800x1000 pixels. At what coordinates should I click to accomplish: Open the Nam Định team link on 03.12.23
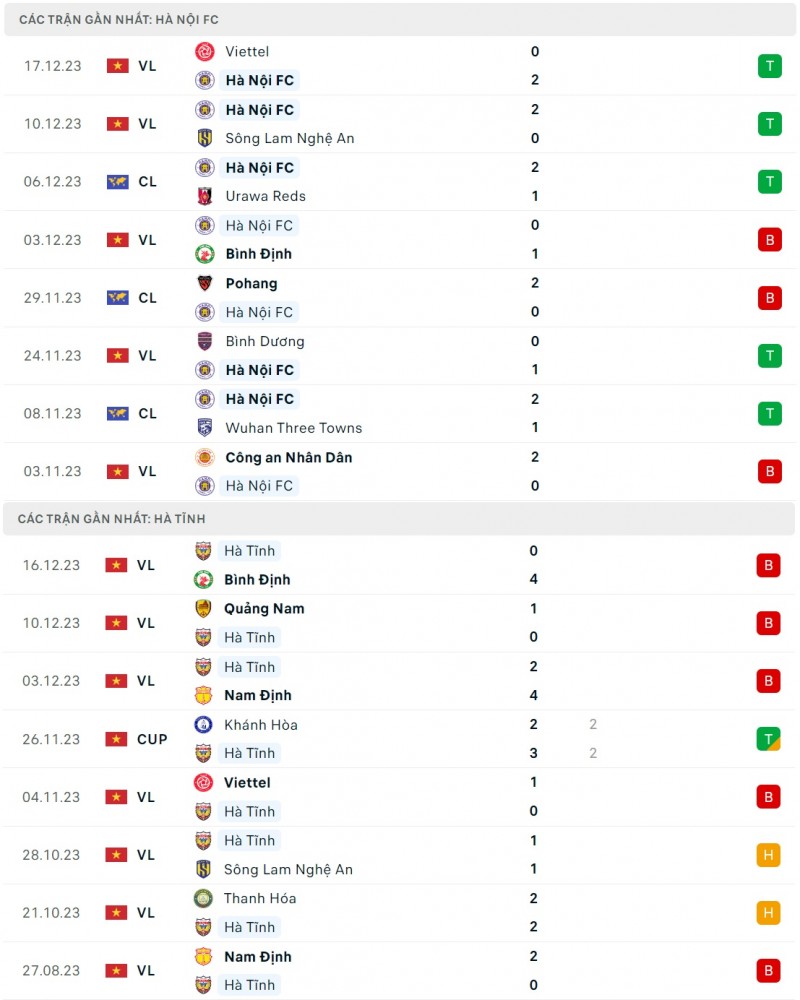coord(258,695)
